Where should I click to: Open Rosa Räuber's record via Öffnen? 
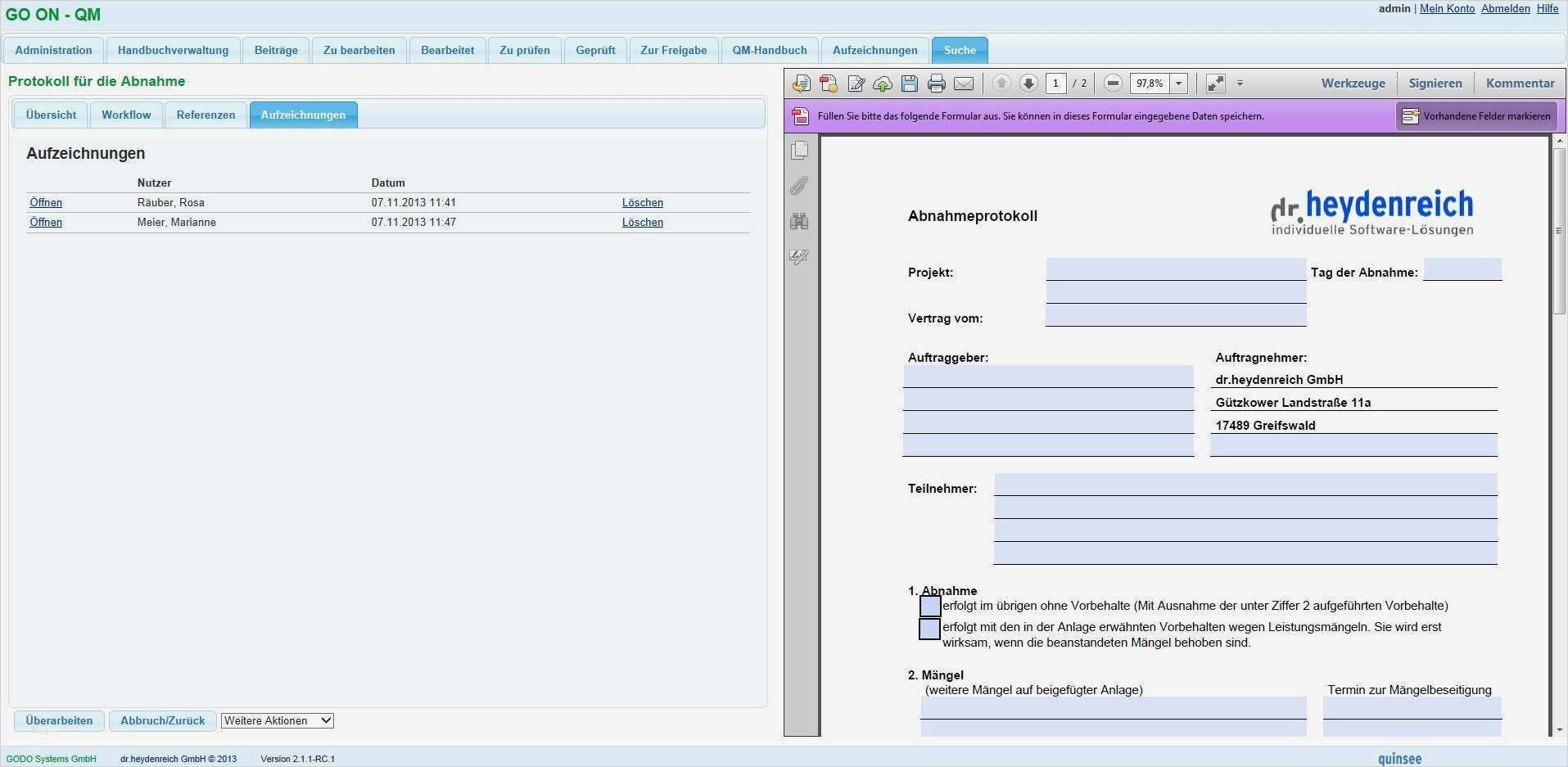(x=46, y=202)
